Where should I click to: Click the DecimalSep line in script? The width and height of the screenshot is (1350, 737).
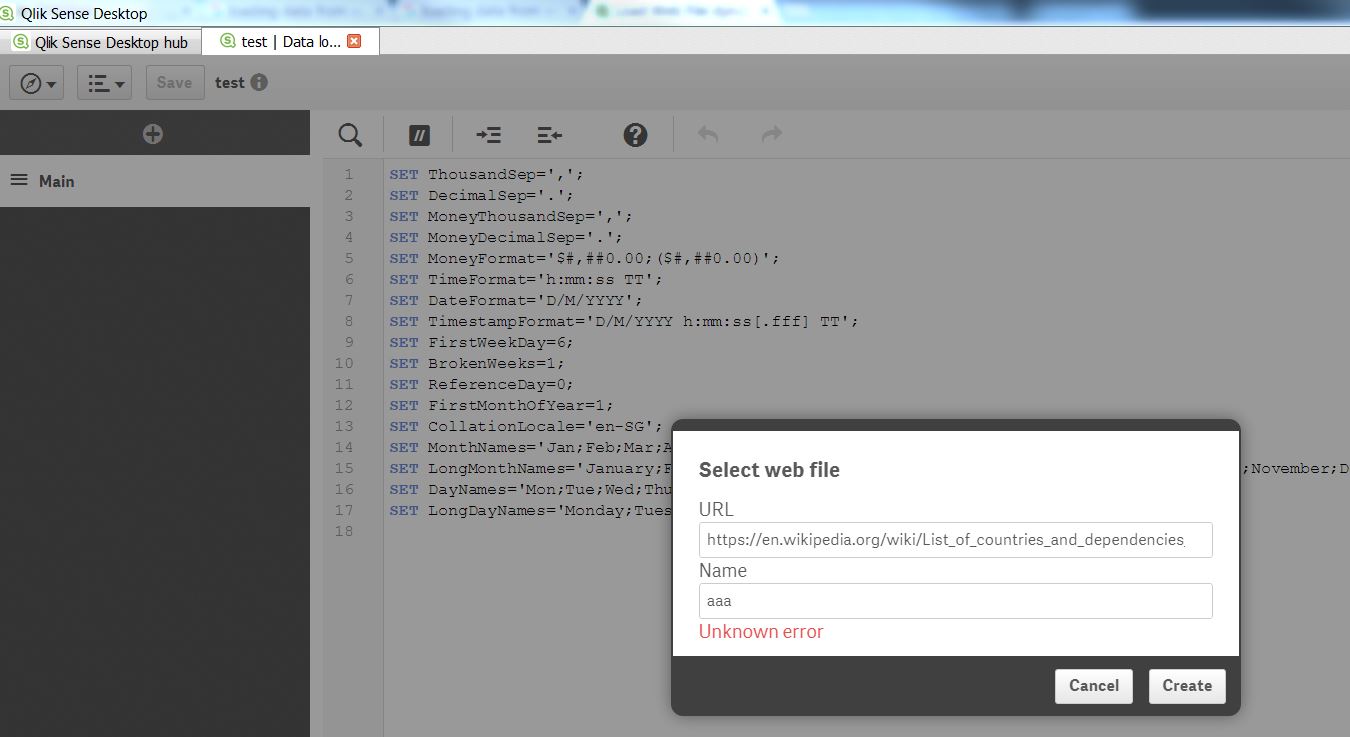click(482, 195)
